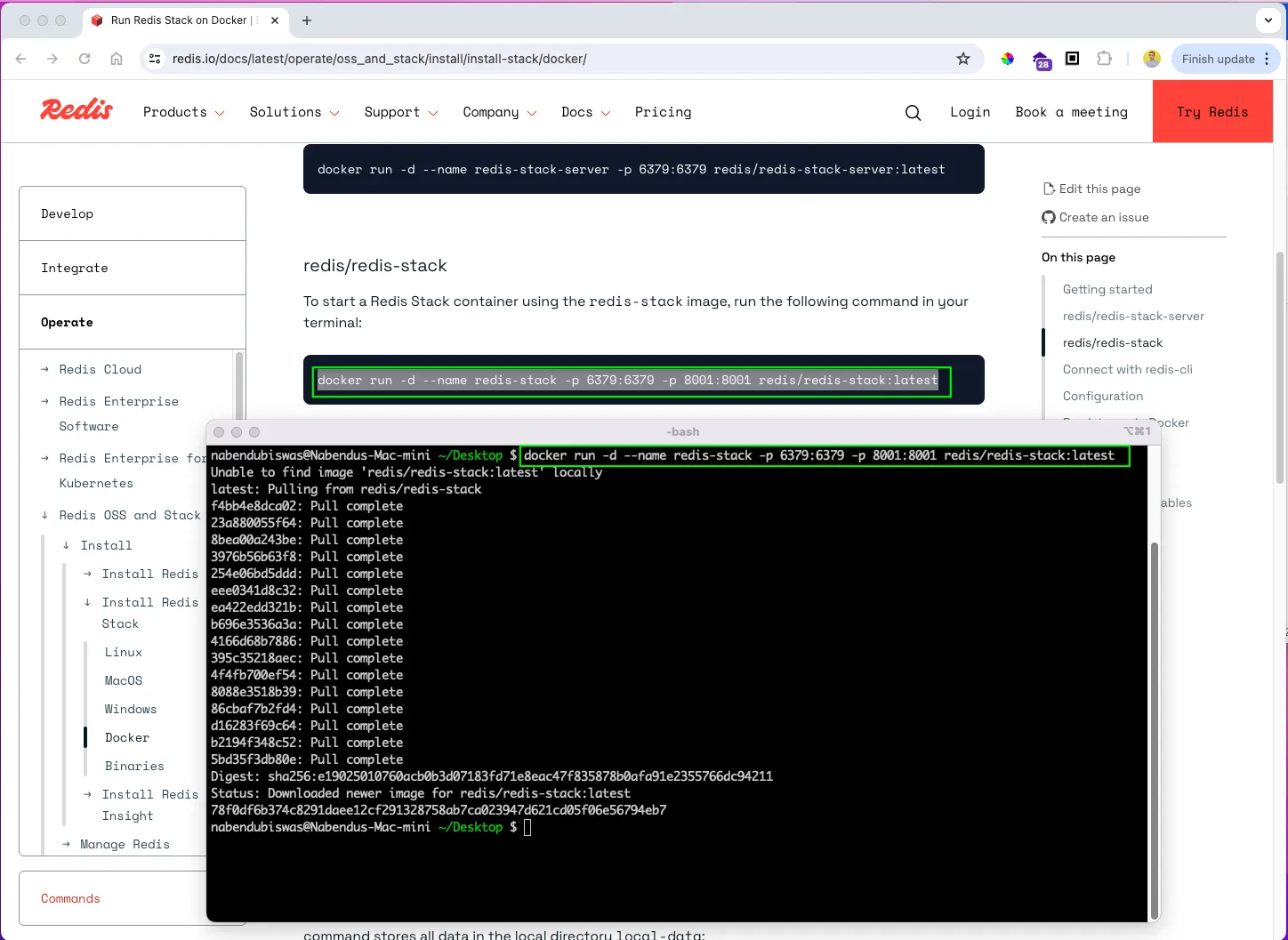This screenshot has height=940, width=1288.
Task: Open the Extensions puzzle piece menu
Action: pos(1105,59)
